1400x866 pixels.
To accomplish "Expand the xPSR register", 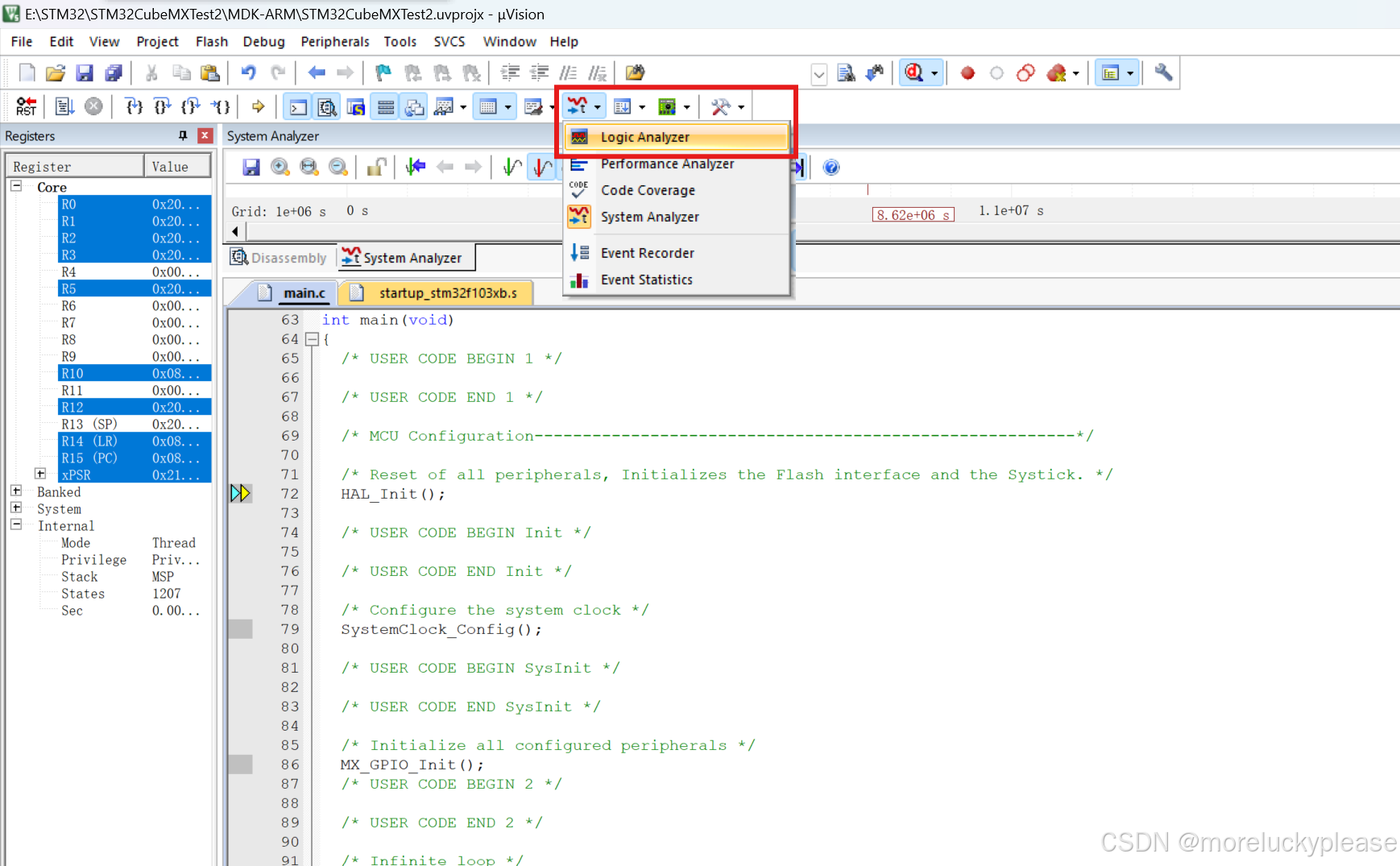I will point(40,474).
